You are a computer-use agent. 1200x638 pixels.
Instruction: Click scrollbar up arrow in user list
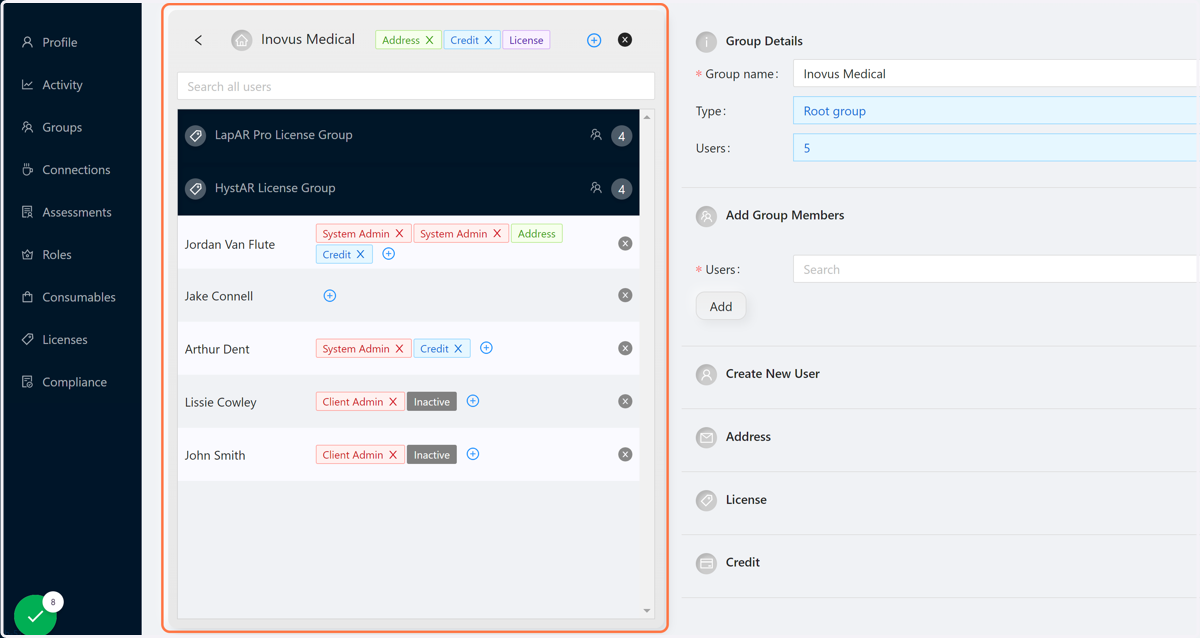click(x=647, y=117)
